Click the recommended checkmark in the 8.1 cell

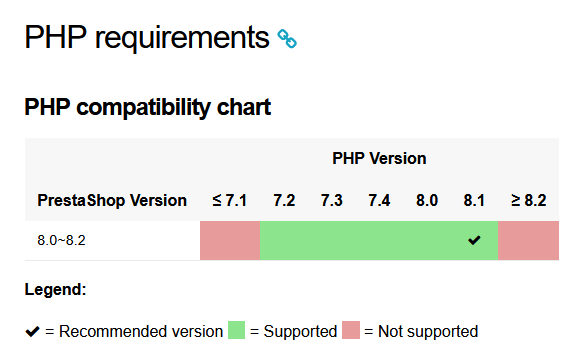(474, 240)
